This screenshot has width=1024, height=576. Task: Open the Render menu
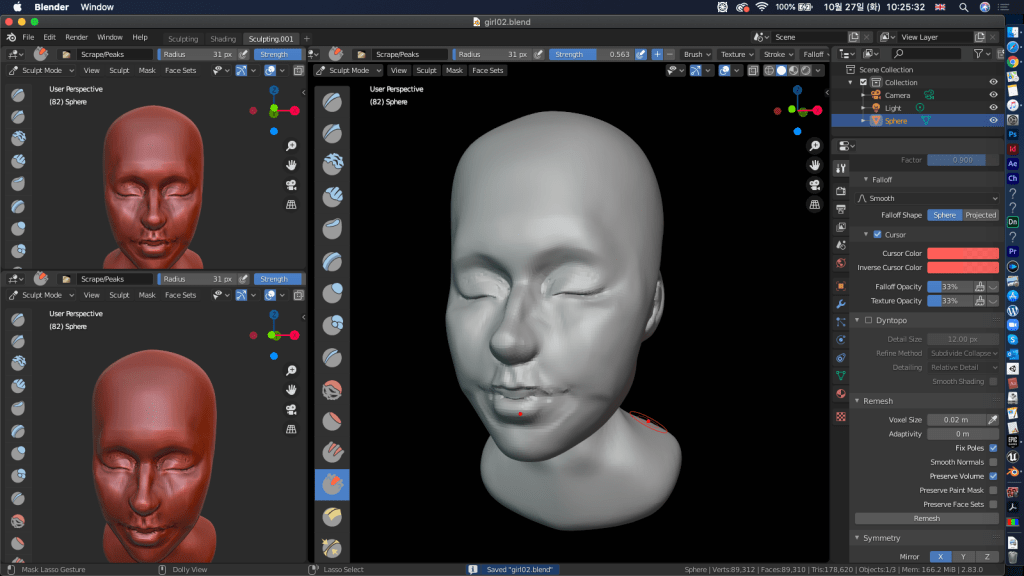pos(77,37)
